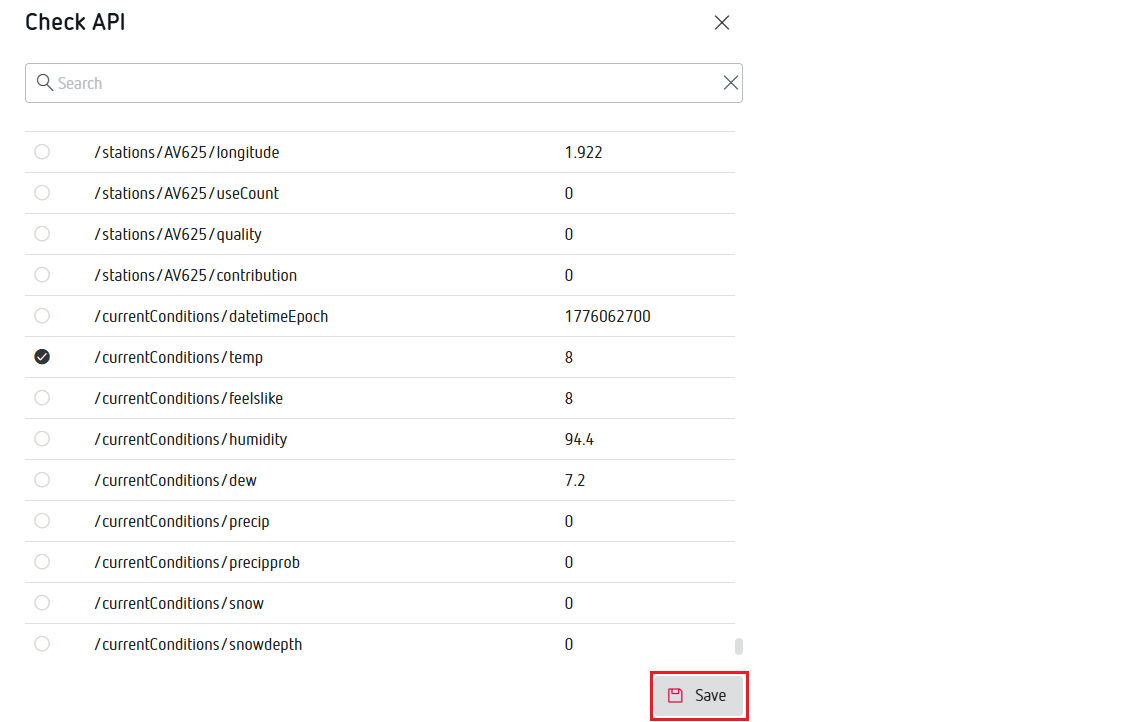This screenshot has height=722, width=1142.
Task: Choose the currentConditions/precipprob radio button
Action: point(42,562)
